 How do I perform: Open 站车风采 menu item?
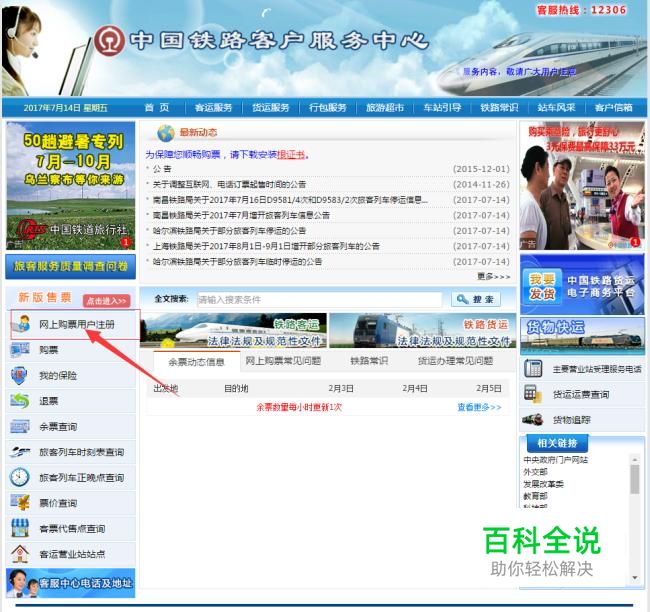(556, 108)
